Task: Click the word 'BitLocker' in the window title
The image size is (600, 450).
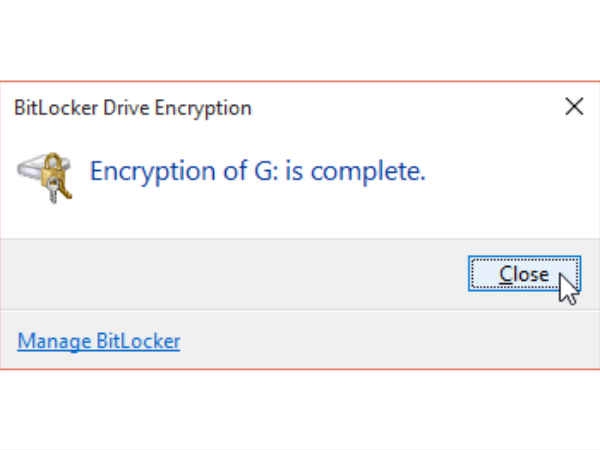Action: pos(56,108)
